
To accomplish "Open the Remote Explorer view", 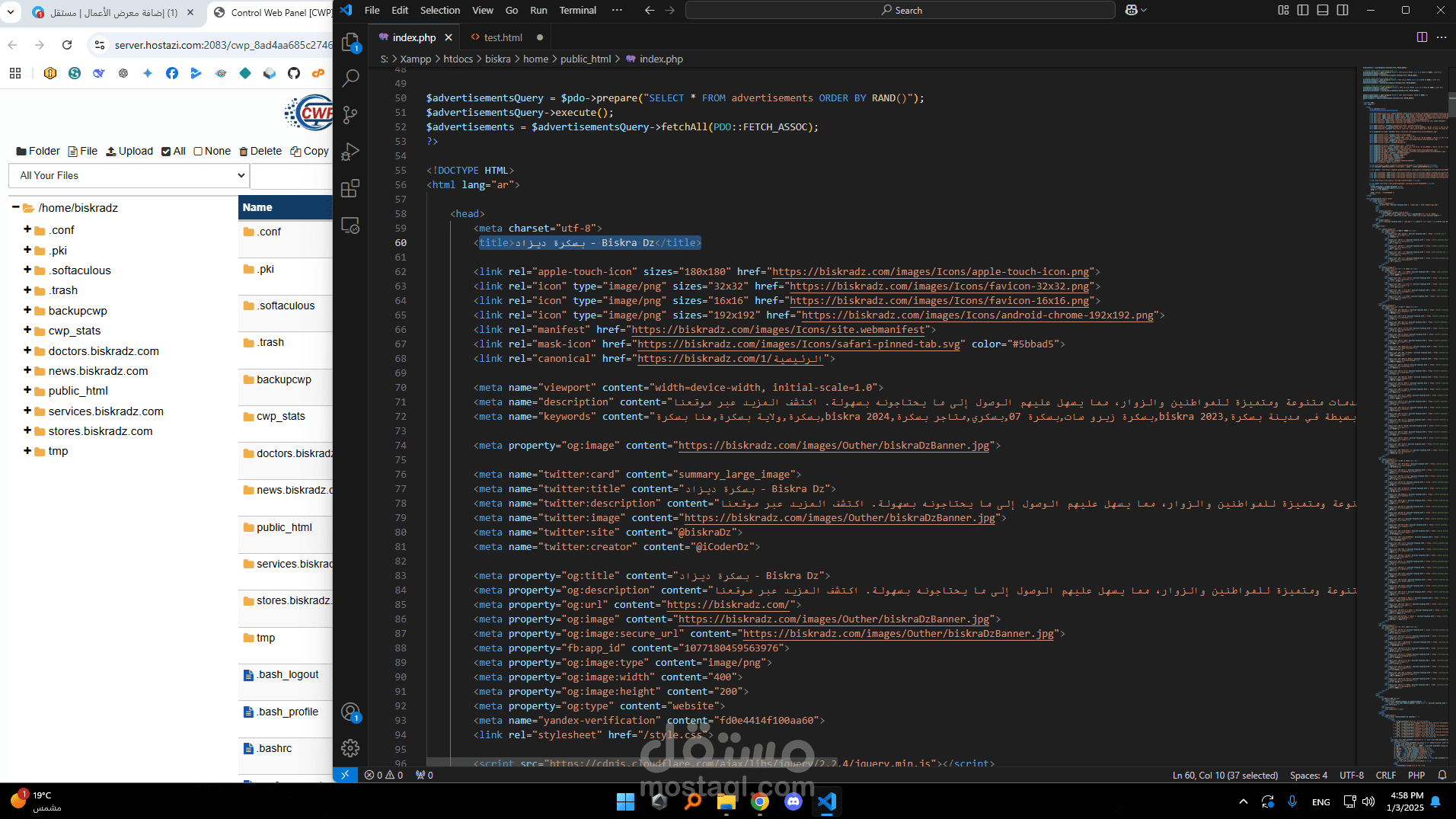I will [350, 226].
